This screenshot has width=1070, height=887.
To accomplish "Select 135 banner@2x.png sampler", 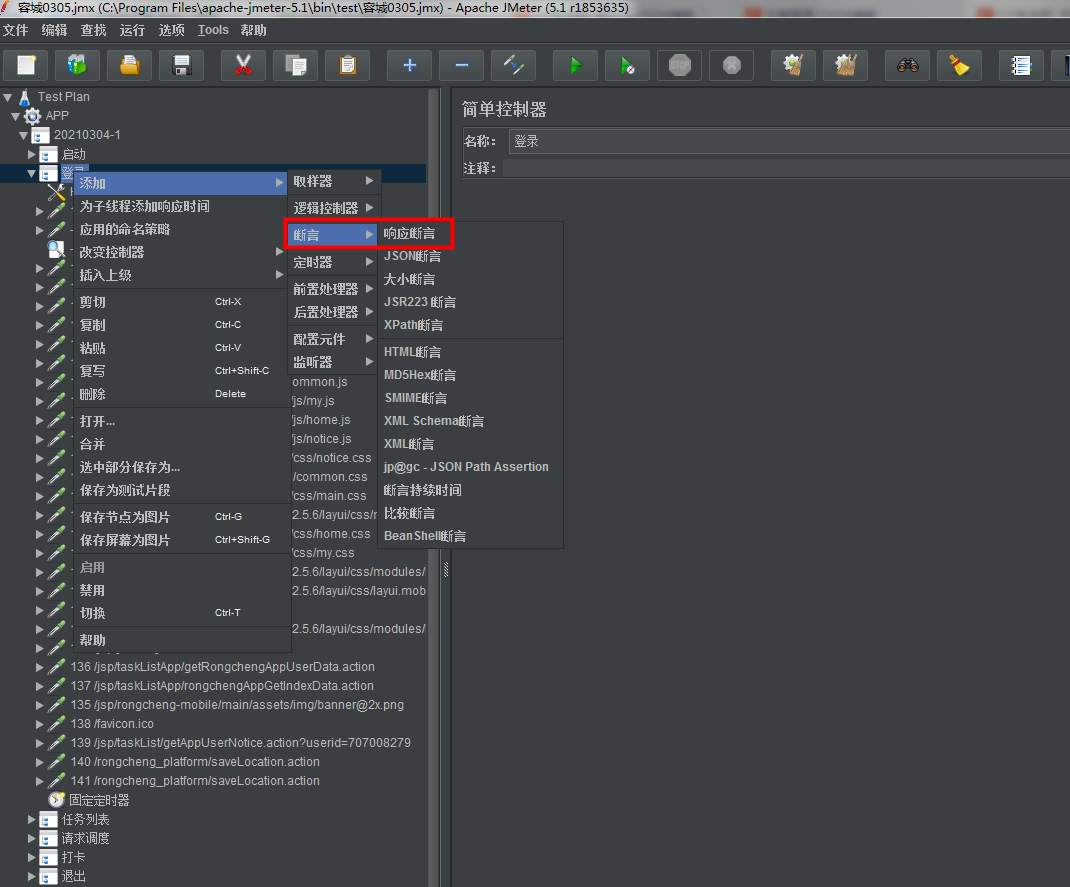I will click(237, 705).
